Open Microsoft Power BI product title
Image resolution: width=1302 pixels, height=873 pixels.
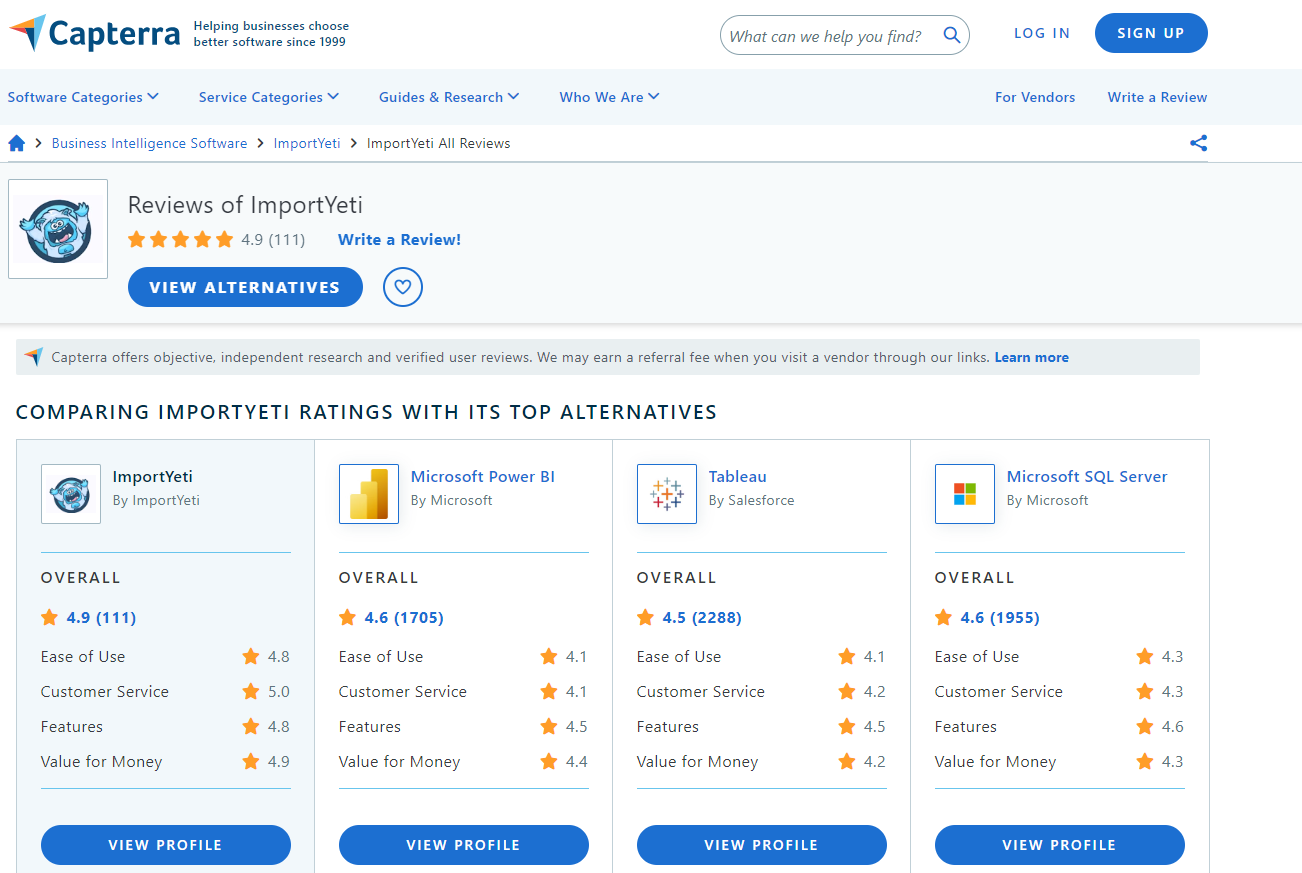pyautogui.click(x=483, y=477)
